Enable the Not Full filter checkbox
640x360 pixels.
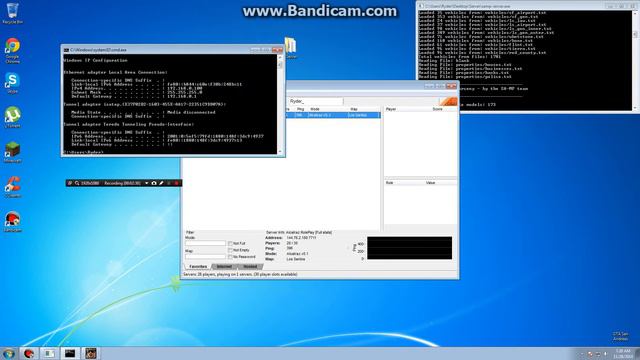pyautogui.click(x=230, y=244)
